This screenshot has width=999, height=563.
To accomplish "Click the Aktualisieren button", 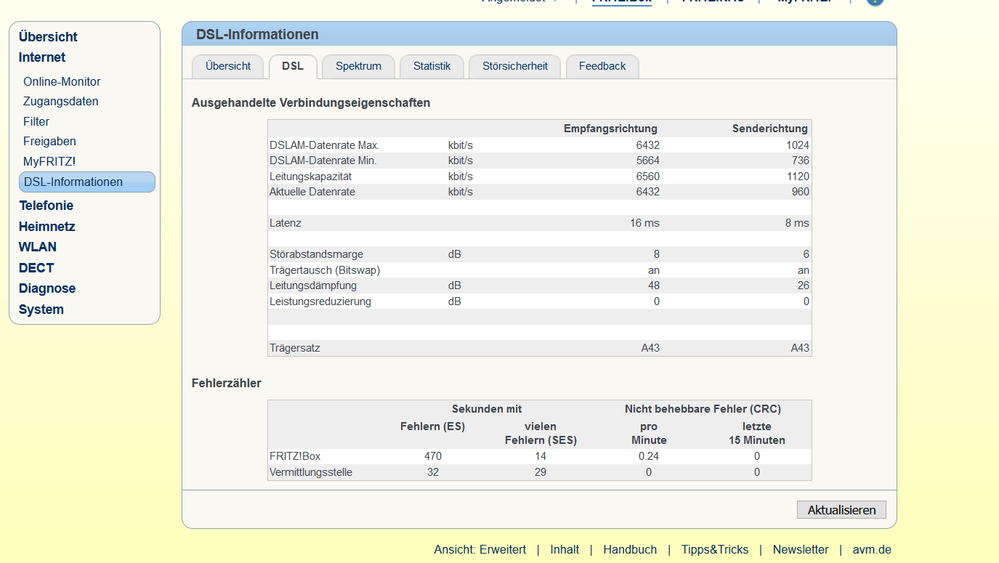I will [x=841, y=510].
